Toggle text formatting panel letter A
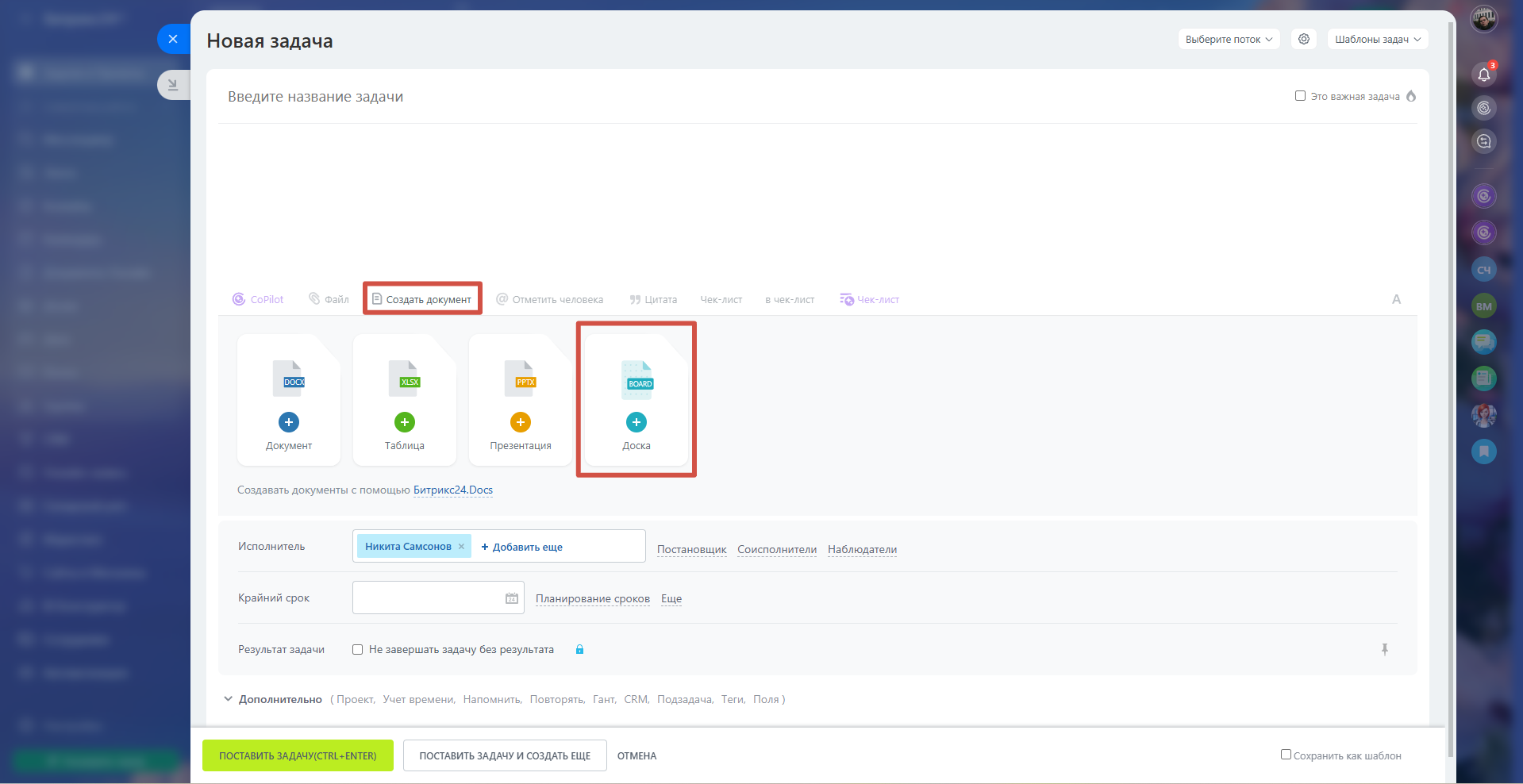The width and height of the screenshot is (1523, 784). (x=1396, y=299)
